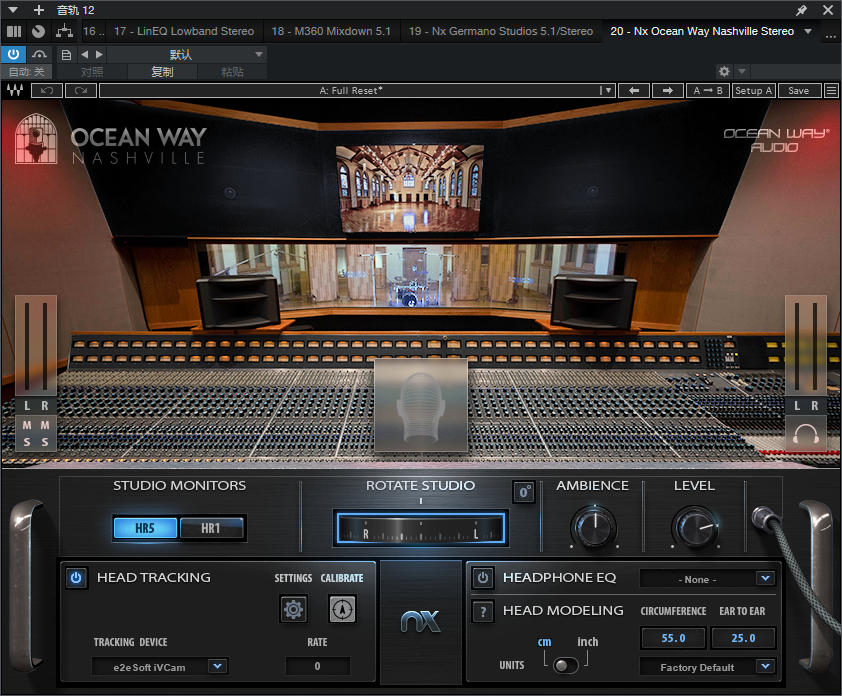
Task: Click the Setup A button
Action: 753,91
